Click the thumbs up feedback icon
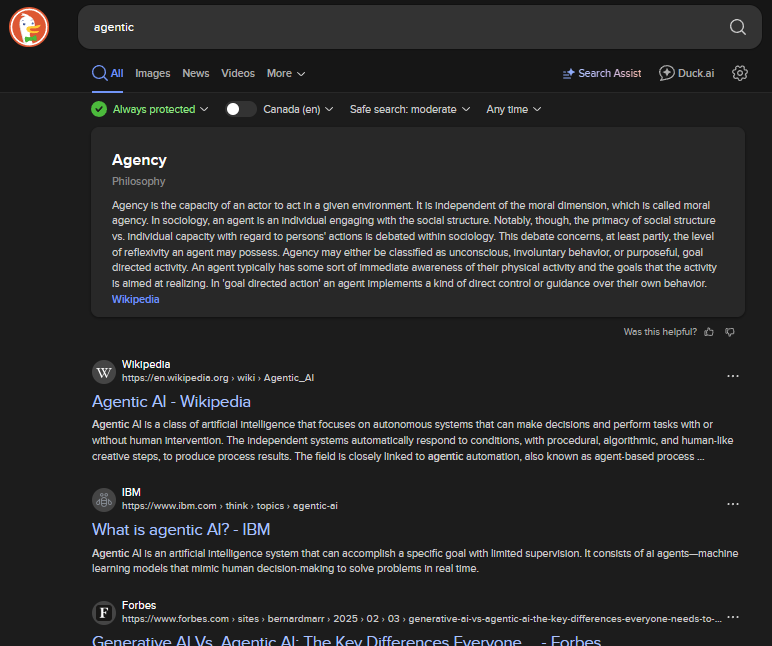 pos(708,332)
